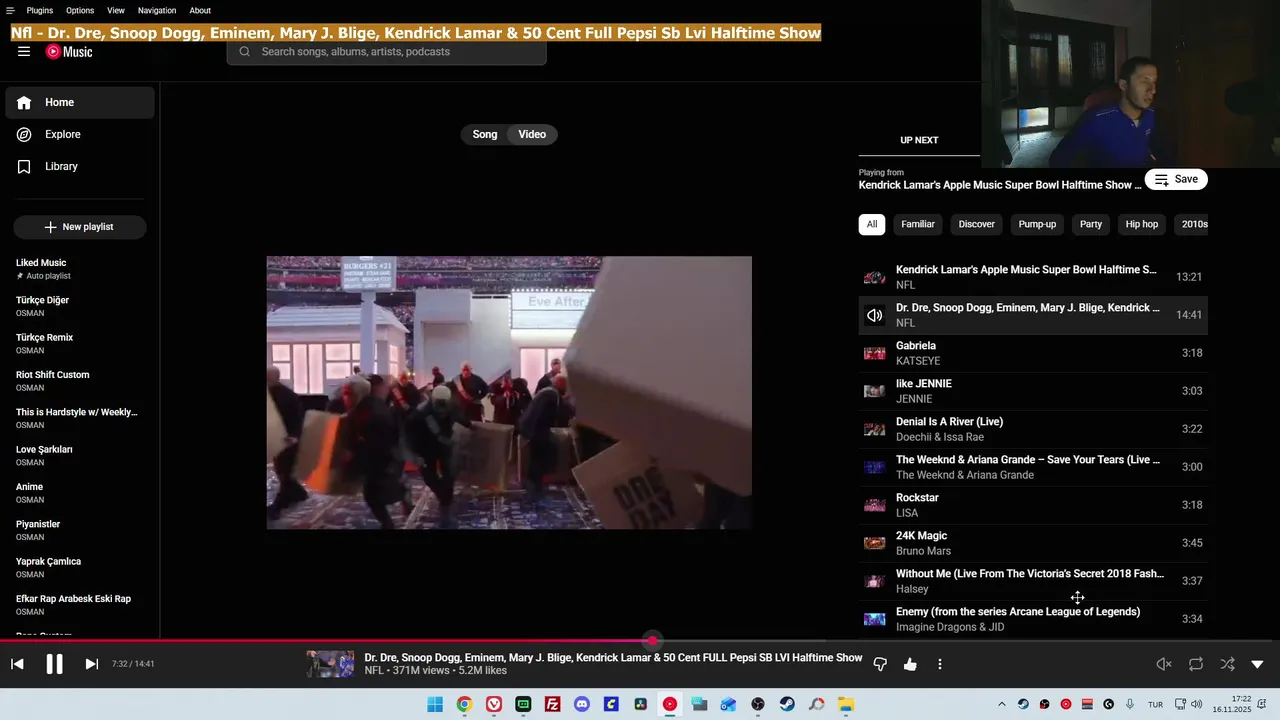Viewport: 1280px width, 720px height.
Task: Pause playback with the pause button
Action: 54,664
